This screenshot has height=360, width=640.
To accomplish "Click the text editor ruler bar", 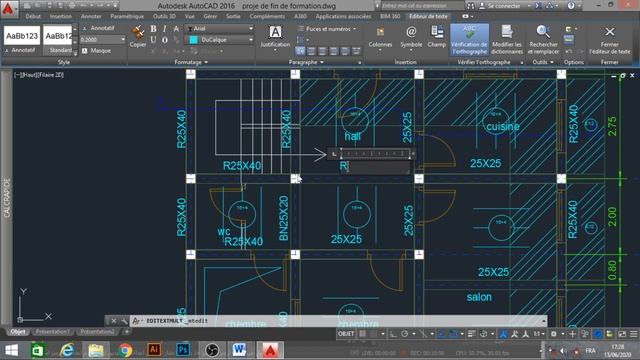I will coord(375,153).
